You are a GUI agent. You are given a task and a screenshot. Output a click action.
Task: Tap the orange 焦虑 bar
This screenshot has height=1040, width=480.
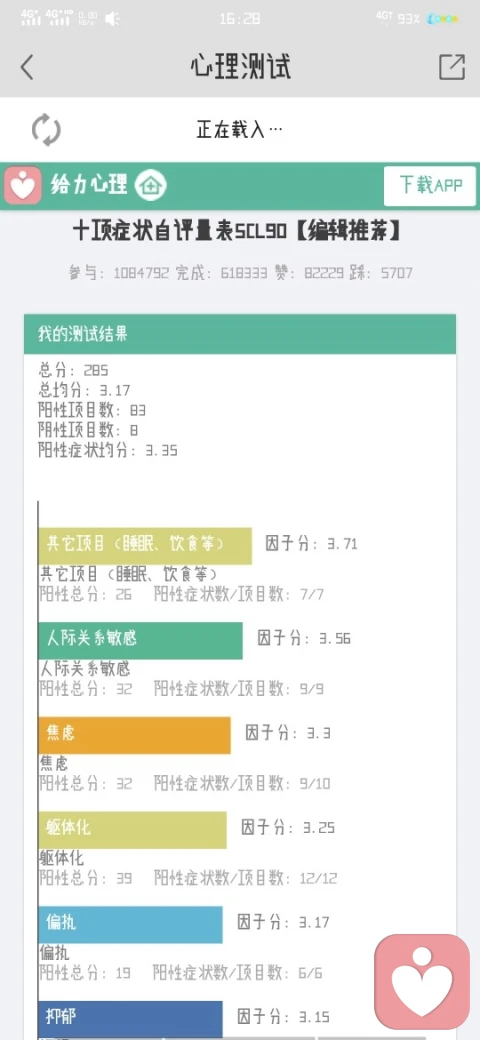(x=135, y=735)
